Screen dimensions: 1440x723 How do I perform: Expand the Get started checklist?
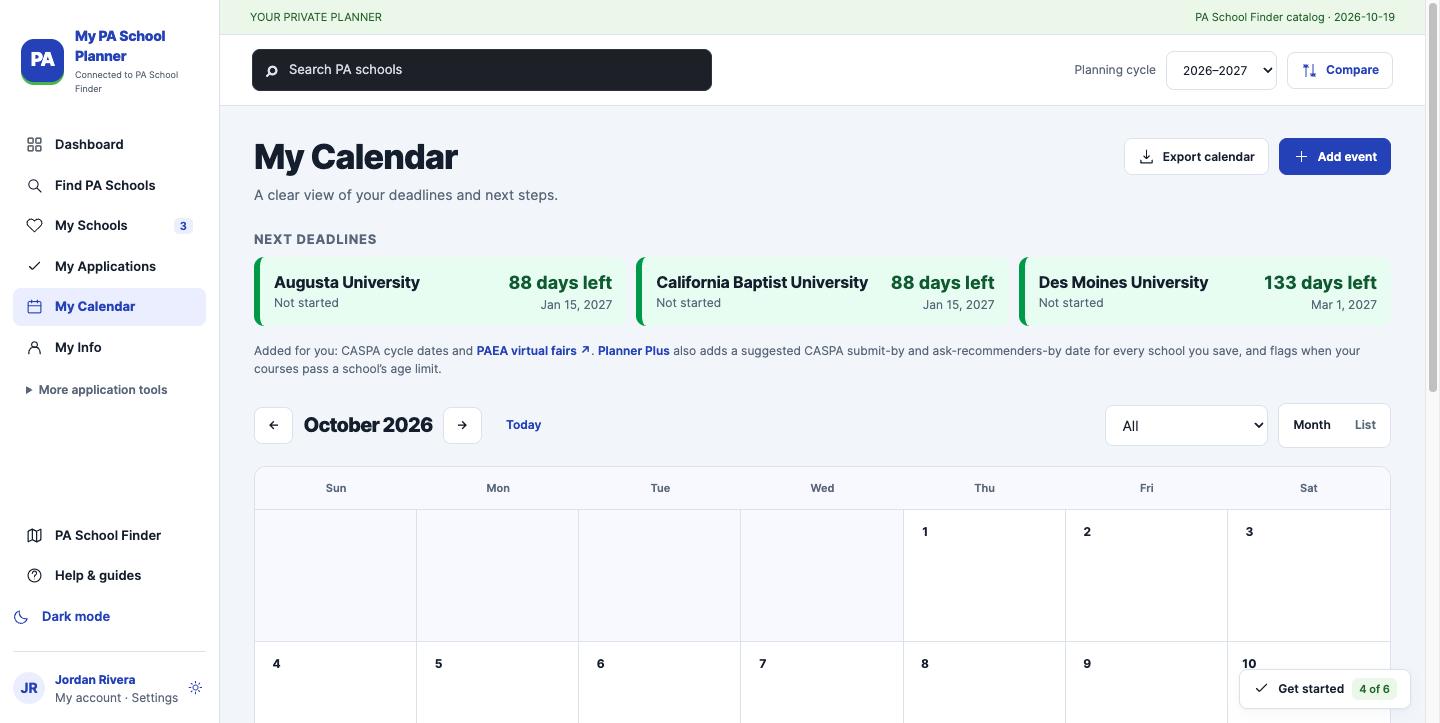[x=1325, y=689]
